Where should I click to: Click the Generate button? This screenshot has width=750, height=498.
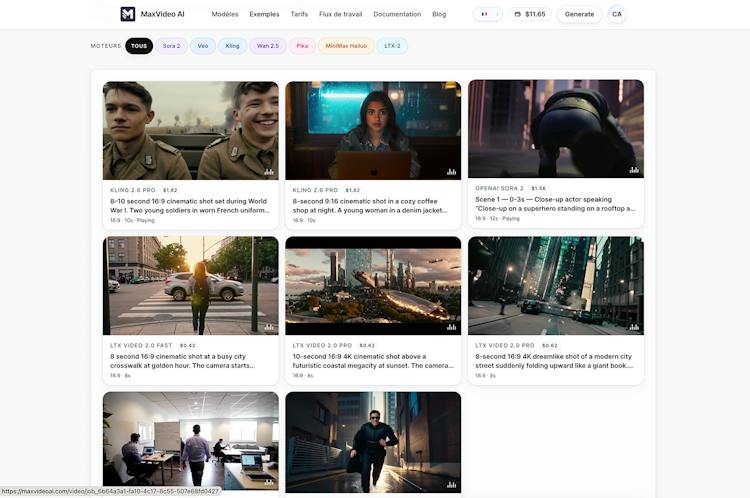point(579,14)
